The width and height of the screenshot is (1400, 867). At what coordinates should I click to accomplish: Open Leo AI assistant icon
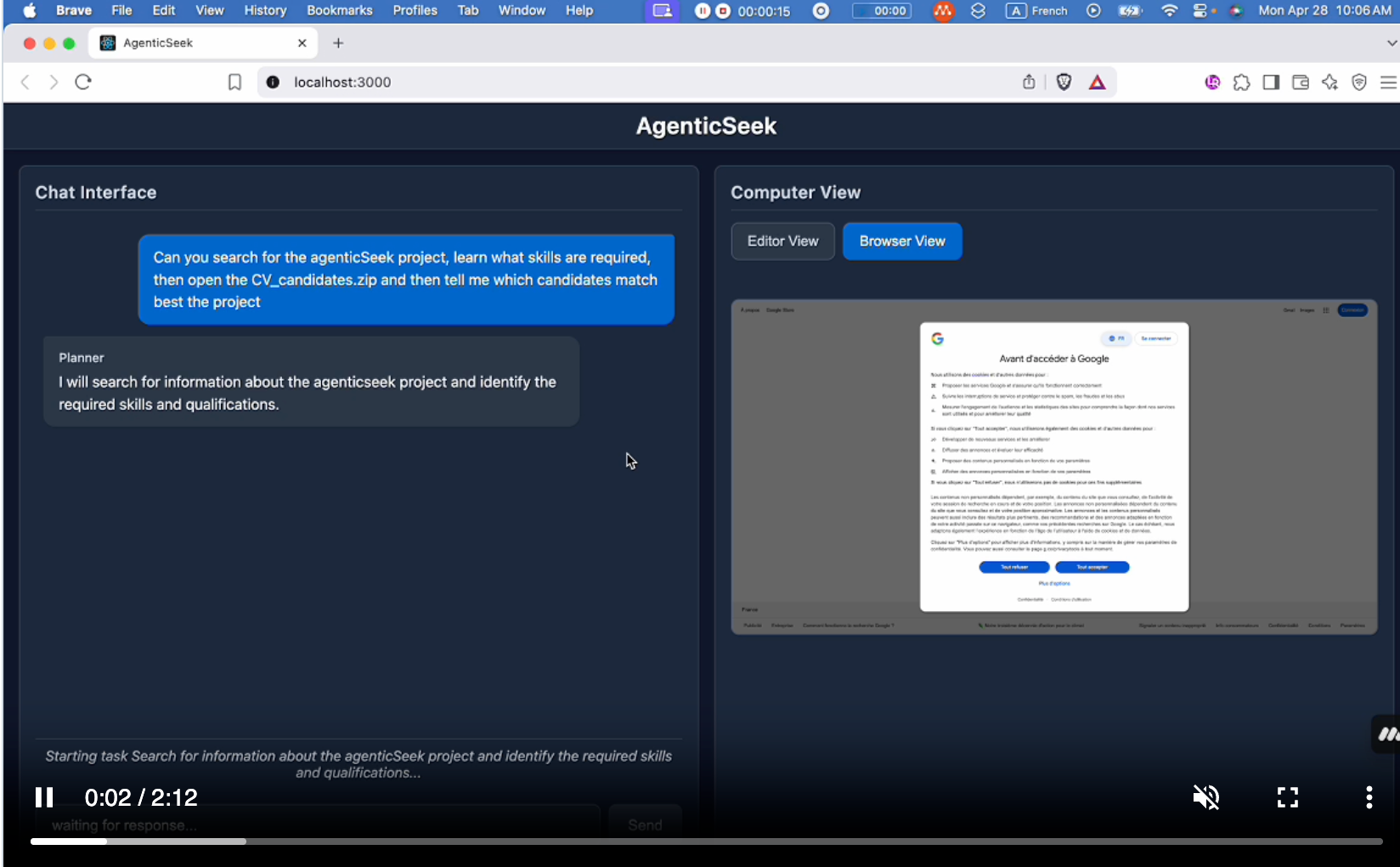[1329, 82]
